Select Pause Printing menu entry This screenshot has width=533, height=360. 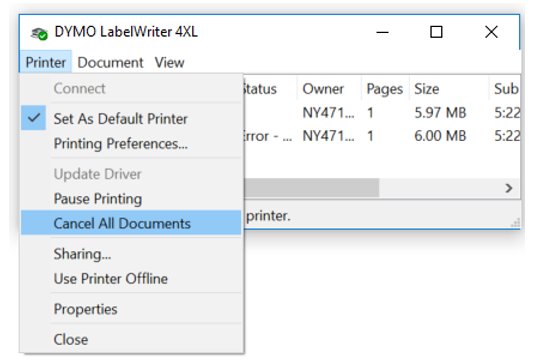point(131,199)
